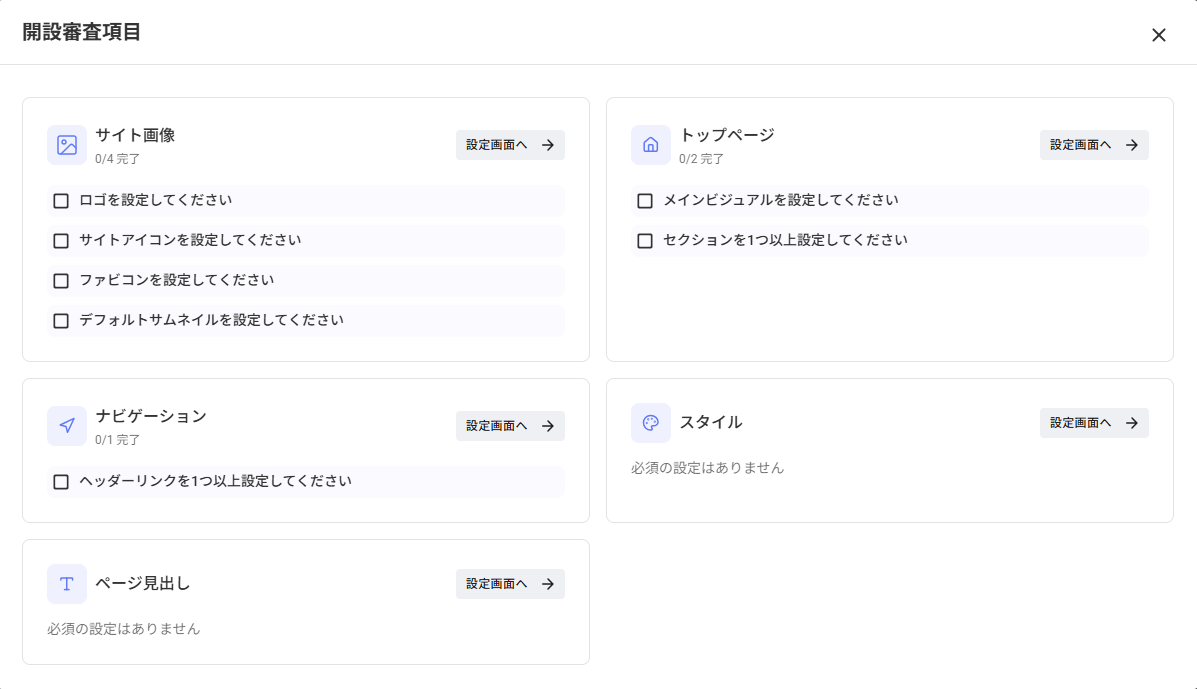Click 必須の設定はありません under スタイル
1197x689 pixels.
click(708, 468)
